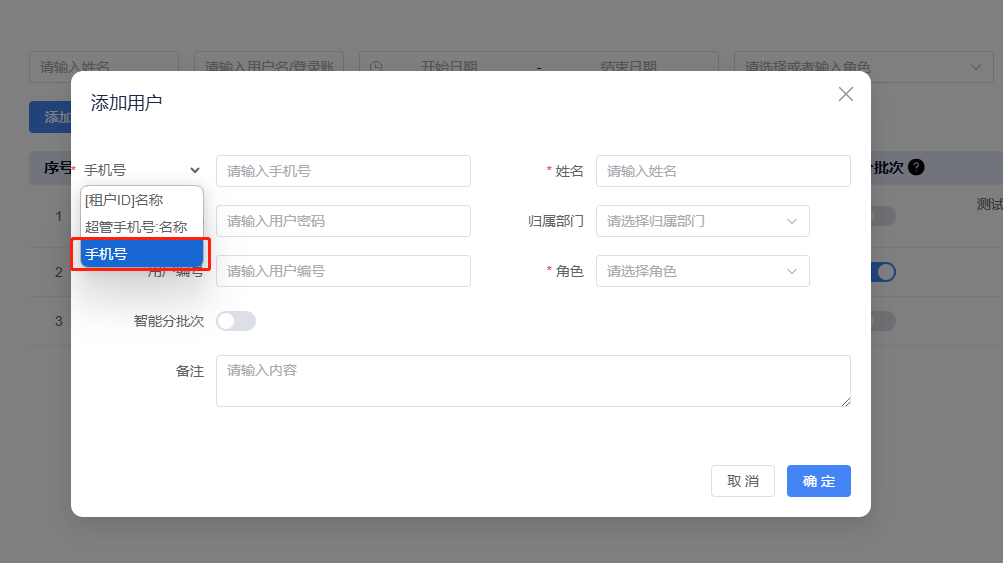
Task: Click the 请输入用户编号 input field
Action: coord(343,271)
